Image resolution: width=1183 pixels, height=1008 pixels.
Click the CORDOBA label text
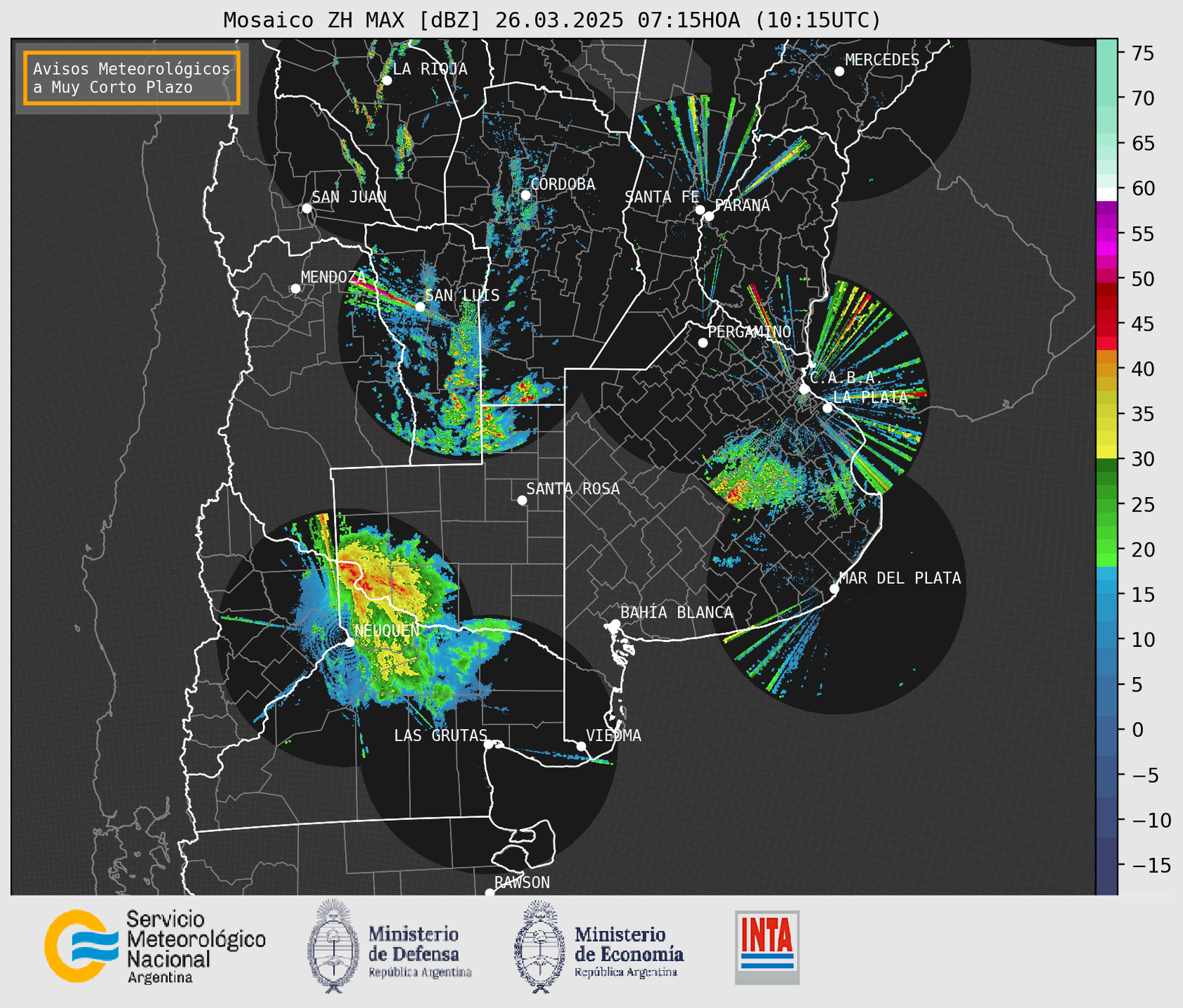point(563,184)
